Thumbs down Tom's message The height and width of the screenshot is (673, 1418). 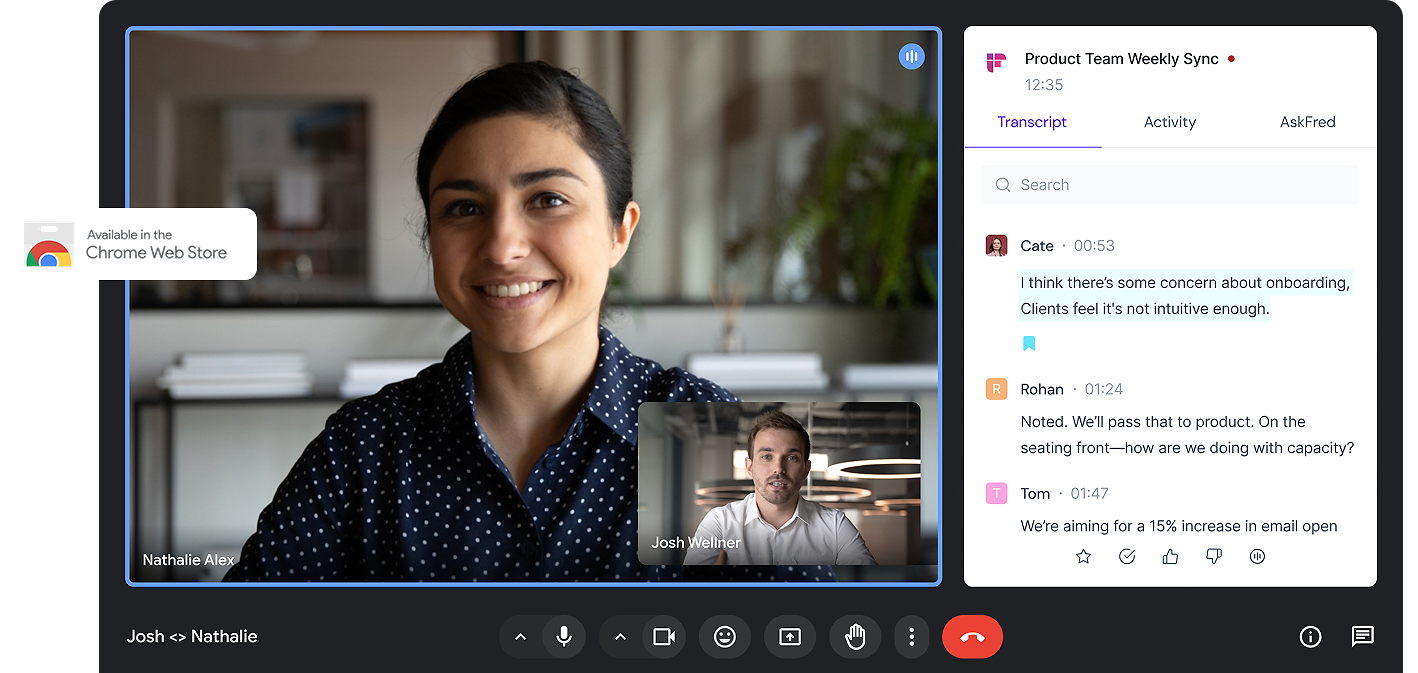coord(1214,556)
